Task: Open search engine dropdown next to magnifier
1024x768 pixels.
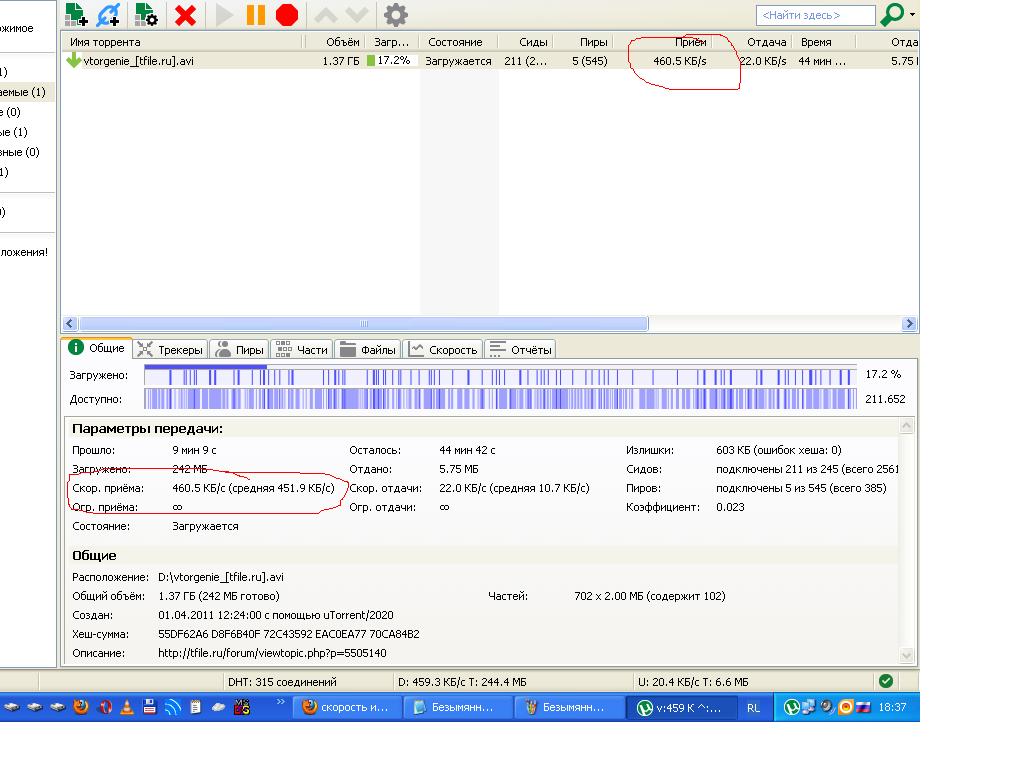Action: [912, 15]
